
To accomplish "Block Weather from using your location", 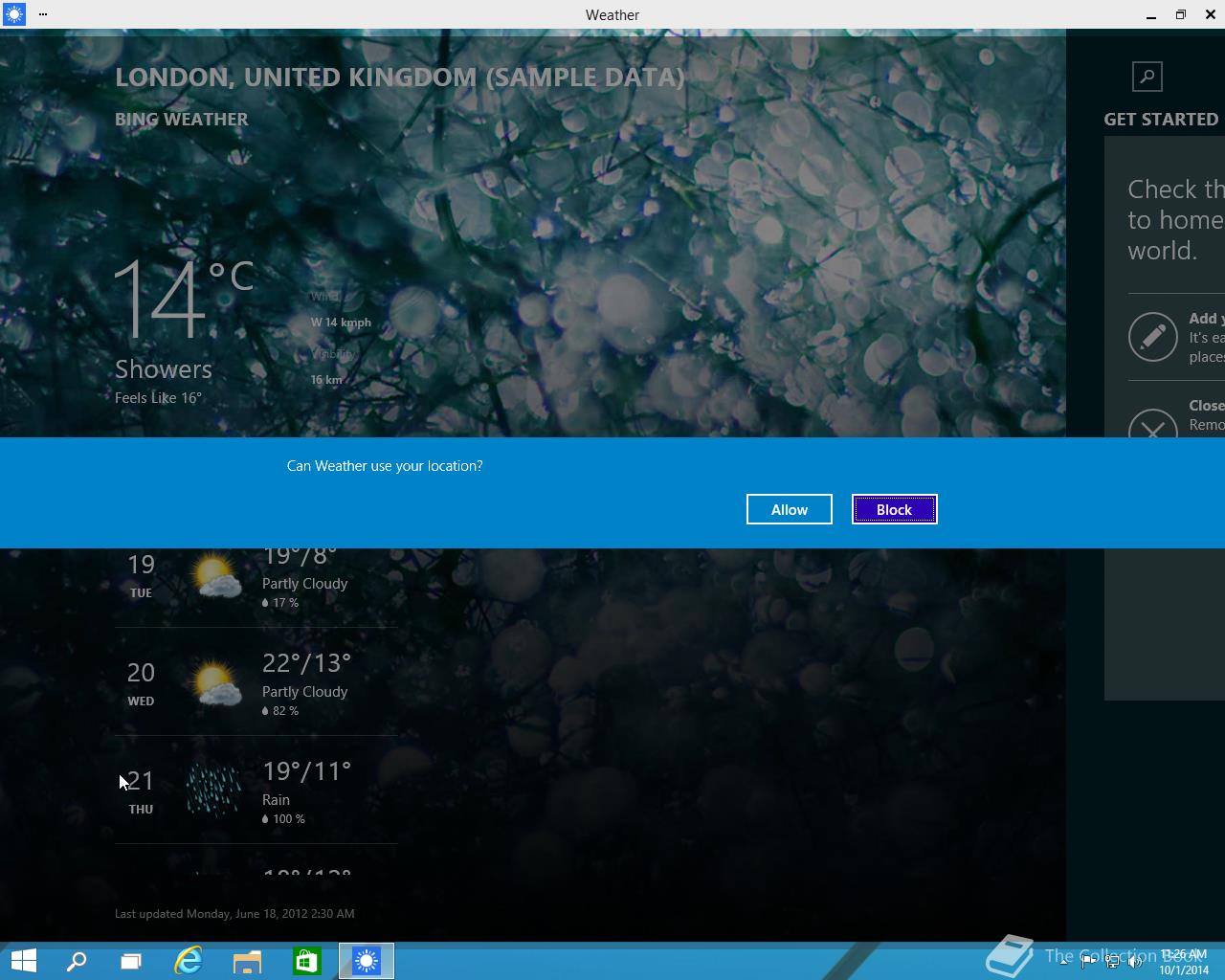I will [x=894, y=509].
